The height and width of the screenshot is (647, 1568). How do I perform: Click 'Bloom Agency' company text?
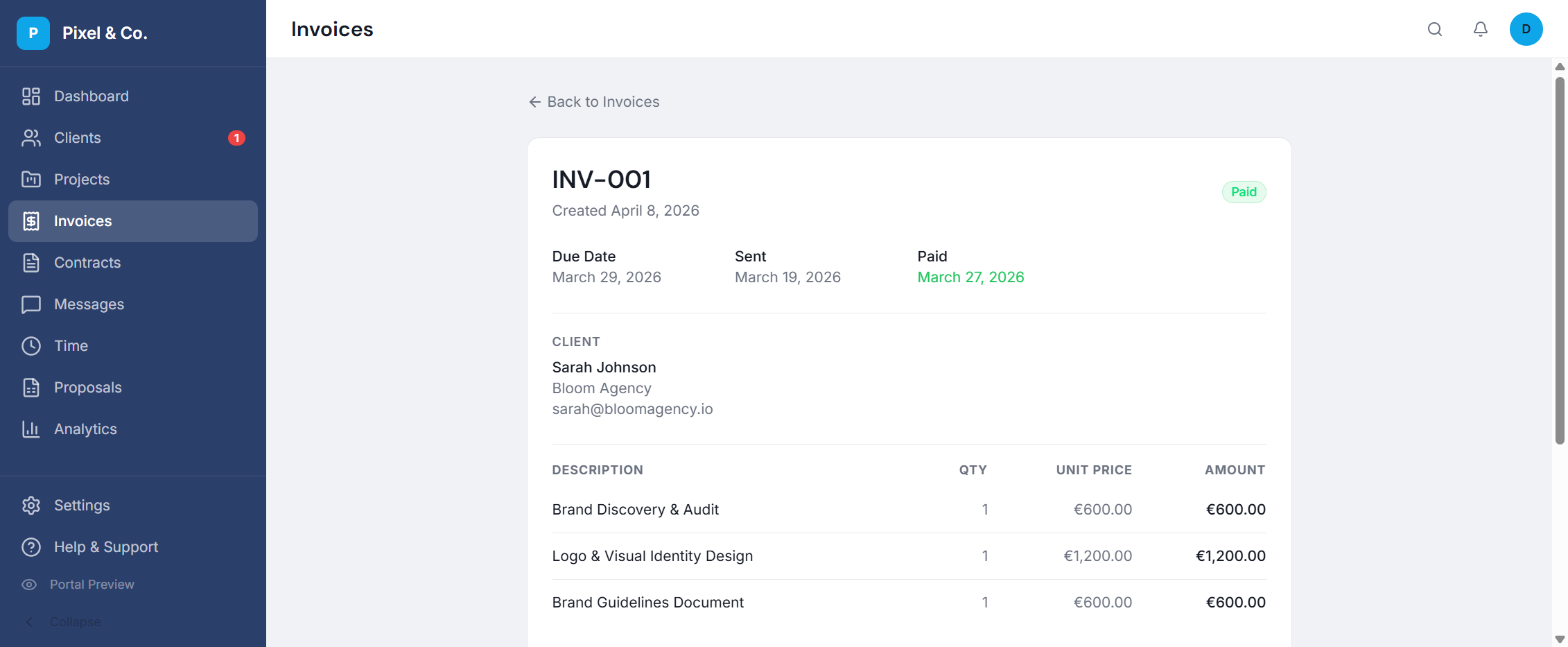tap(602, 388)
